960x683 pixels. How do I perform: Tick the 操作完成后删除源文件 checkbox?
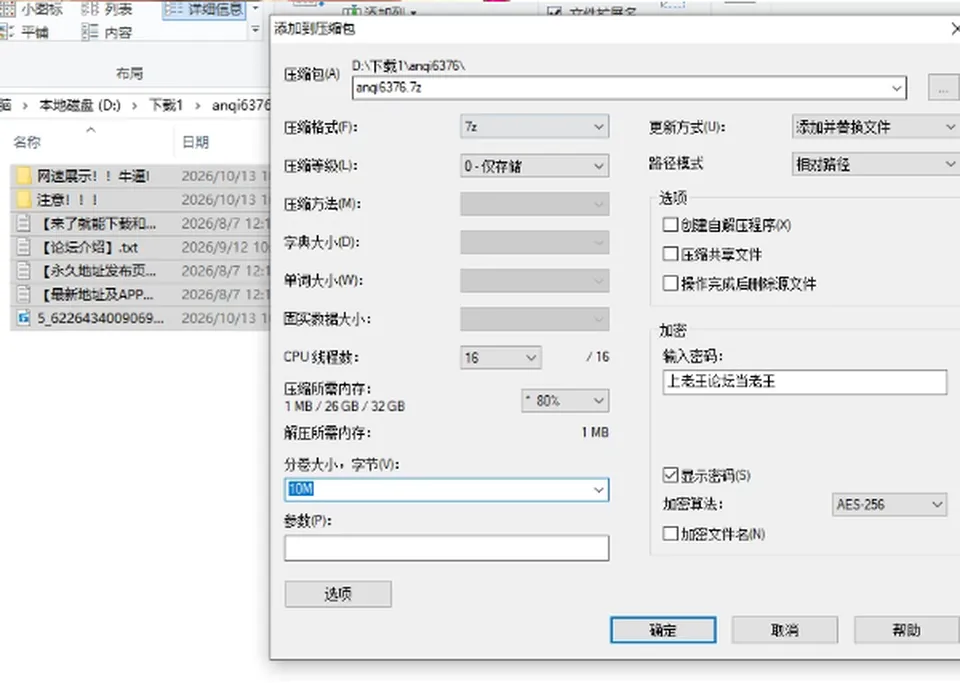(x=670, y=283)
